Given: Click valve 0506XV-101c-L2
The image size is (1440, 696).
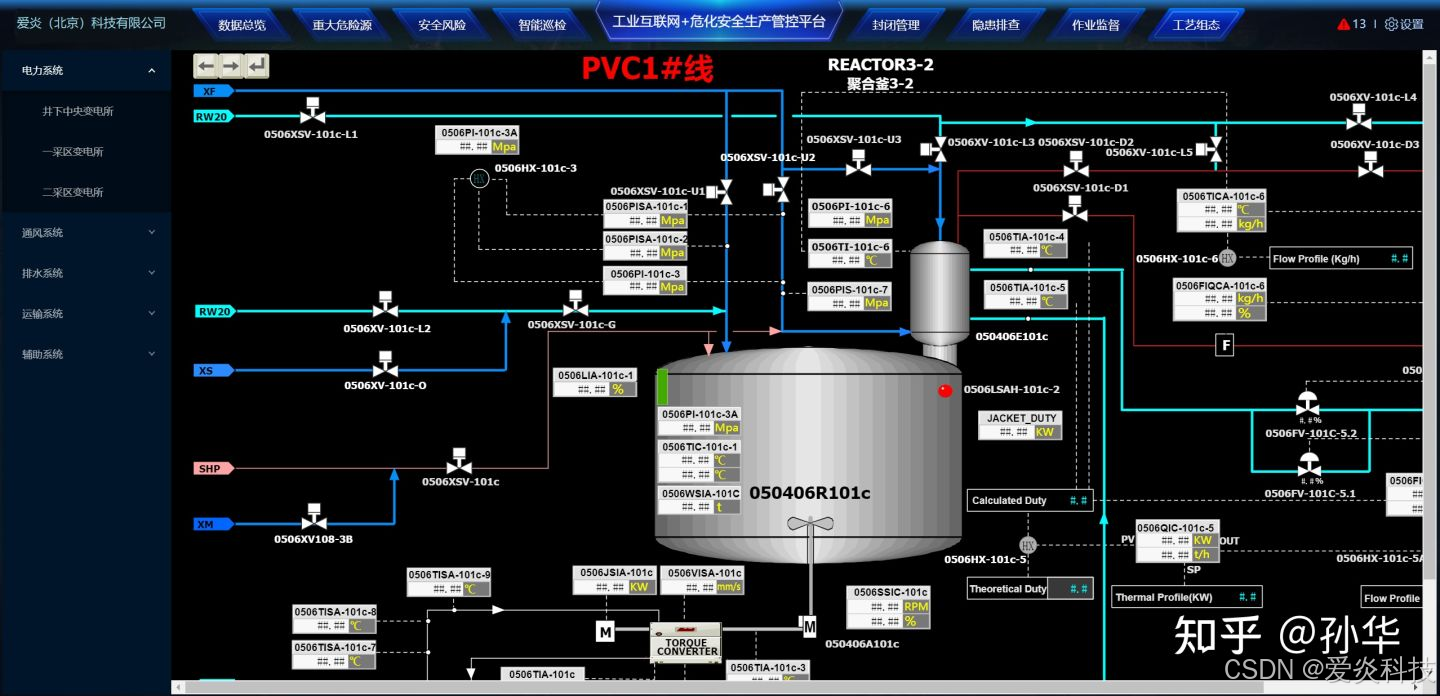Looking at the screenshot, I should point(385,306).
